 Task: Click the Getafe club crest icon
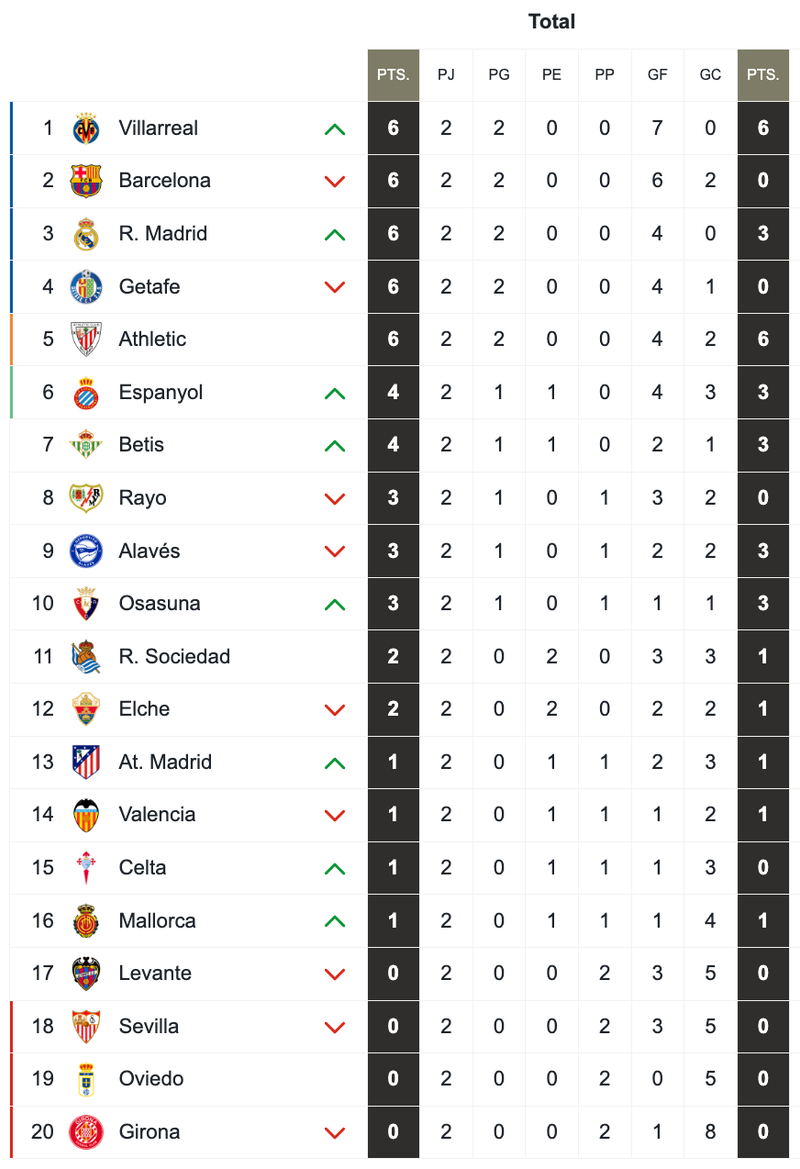[86, 287]
